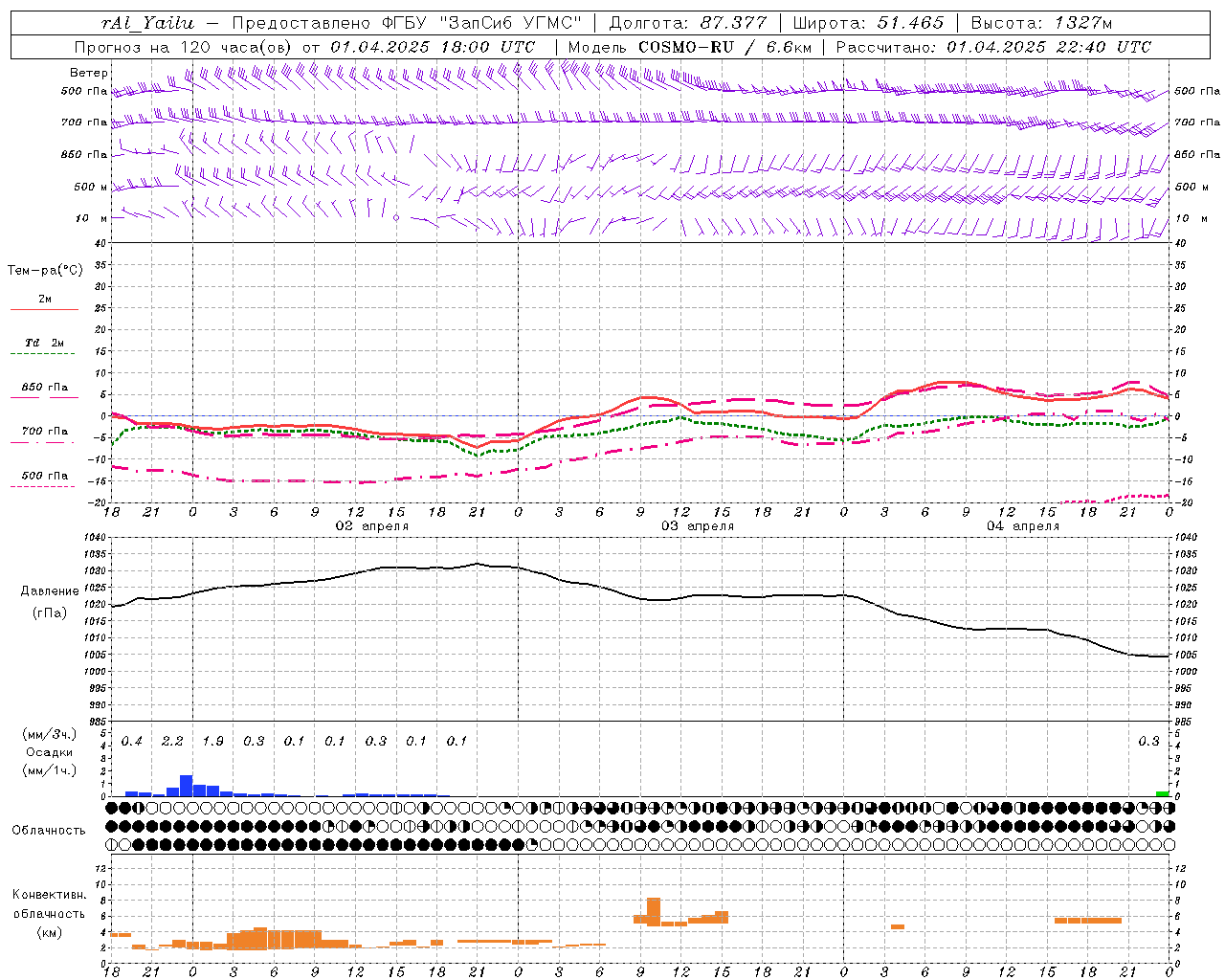Click the Широта: 51.465 value
The height and width of the screenshot is (980, 1225).
pyautogui.click(x=868, y=24)
